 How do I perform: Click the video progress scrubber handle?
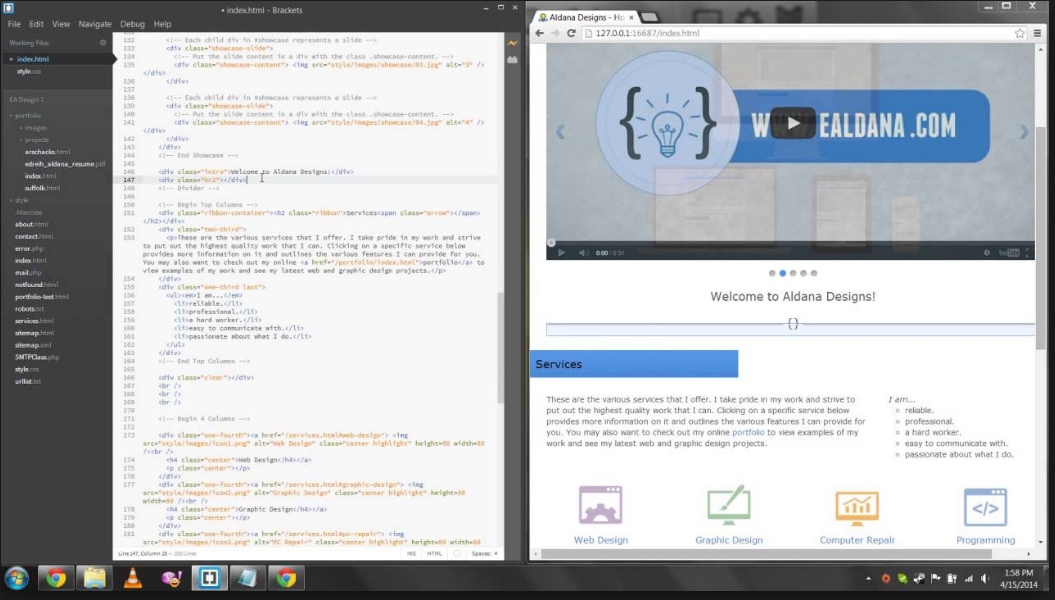[x=551, y=242]
